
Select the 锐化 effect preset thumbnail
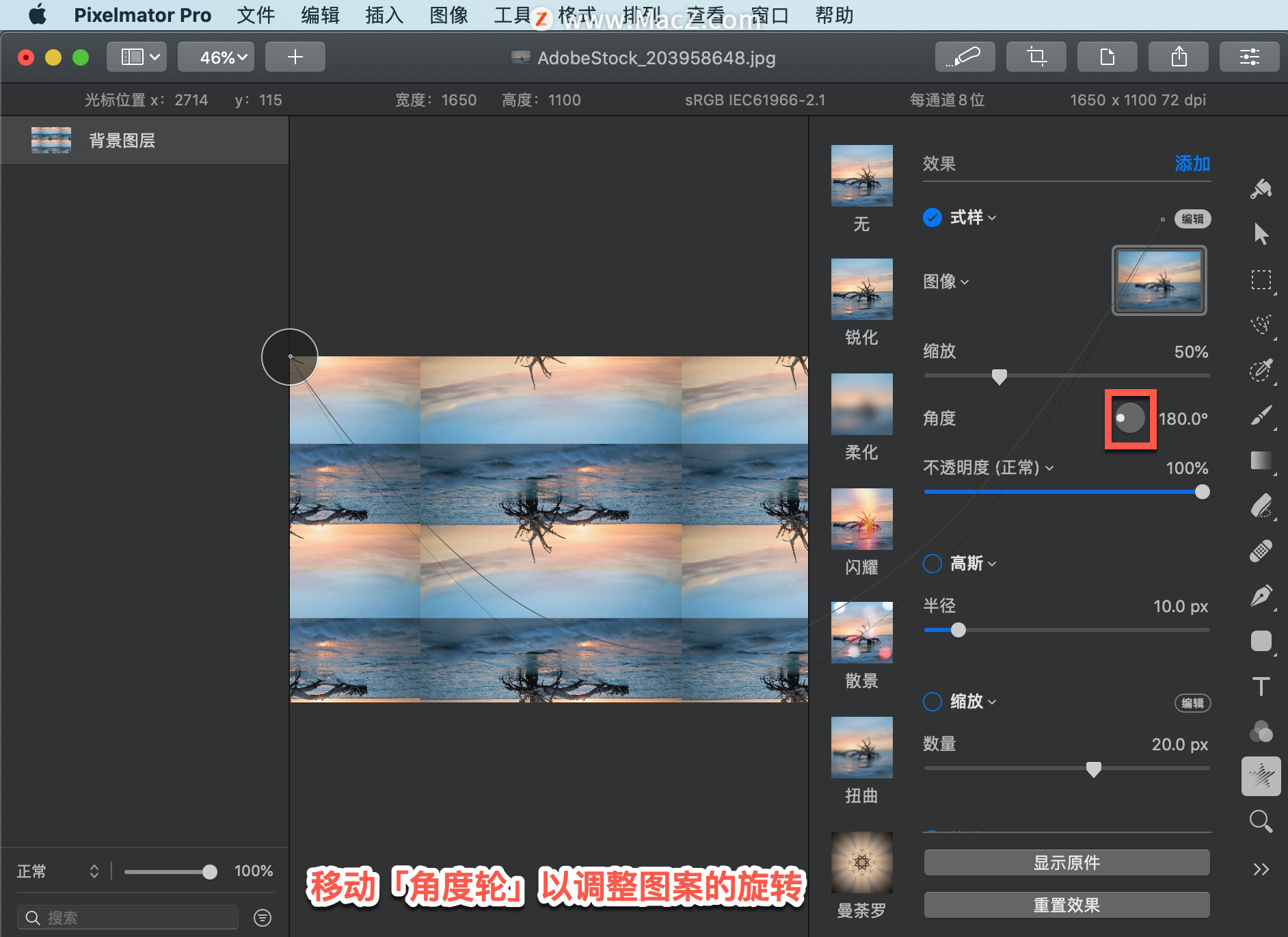[x=861, y=289]
